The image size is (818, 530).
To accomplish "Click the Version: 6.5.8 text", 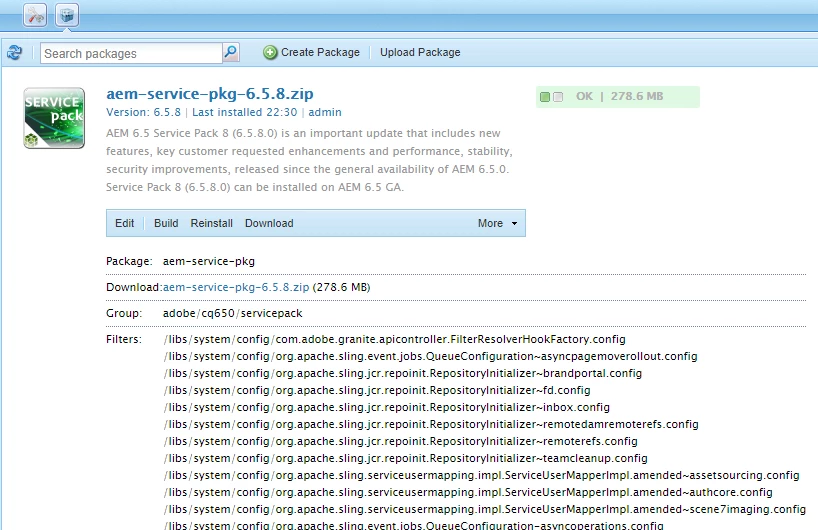I will (143, 112).
